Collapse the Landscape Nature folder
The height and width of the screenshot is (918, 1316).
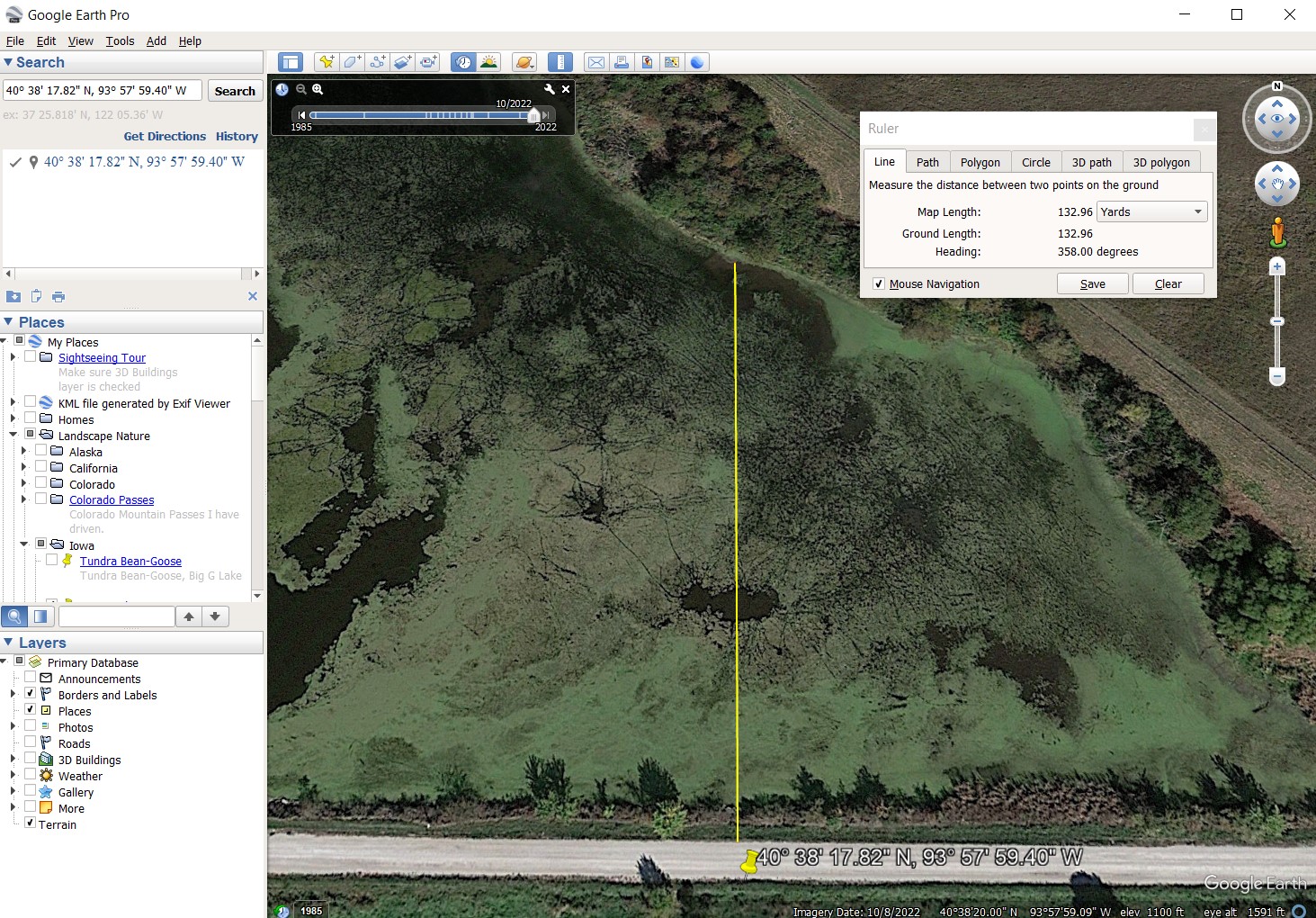13,435
